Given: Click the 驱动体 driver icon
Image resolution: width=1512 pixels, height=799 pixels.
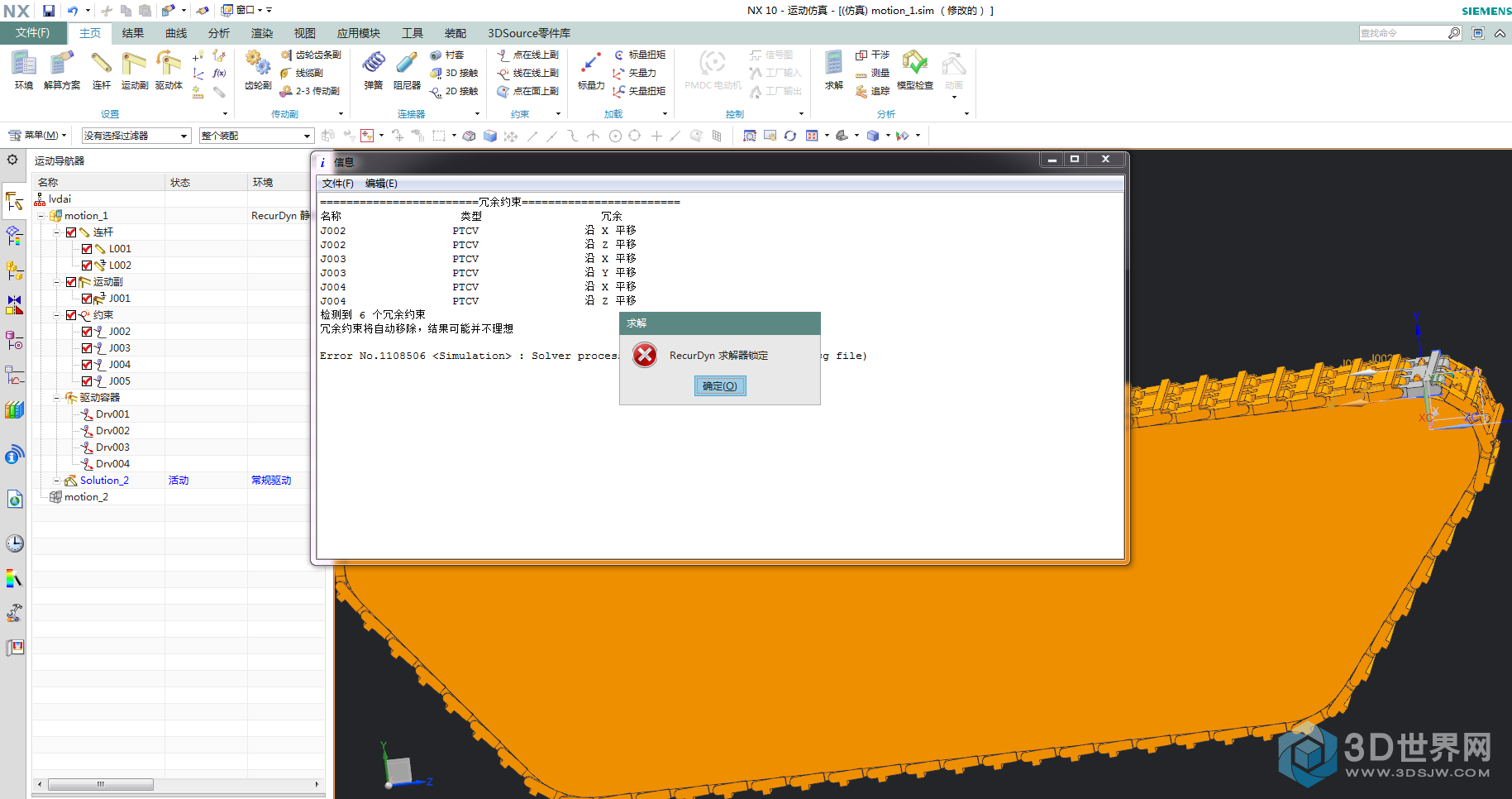Looking at the screenshot, I should [169, 69].
